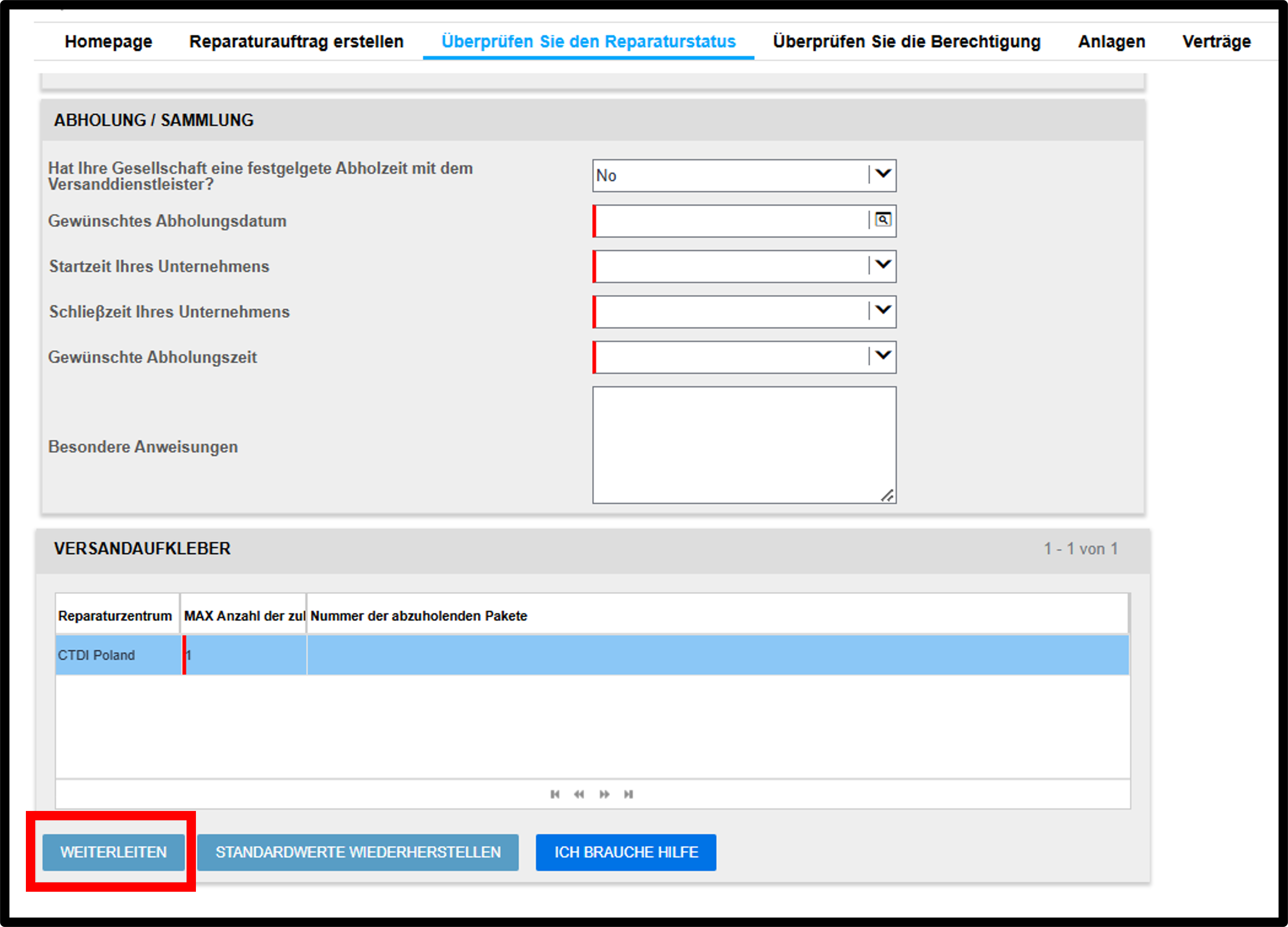This screenshot has width=1288, height=927.
Task: Go to first page of Versandaufkleber table
Action: click(555, 794)
